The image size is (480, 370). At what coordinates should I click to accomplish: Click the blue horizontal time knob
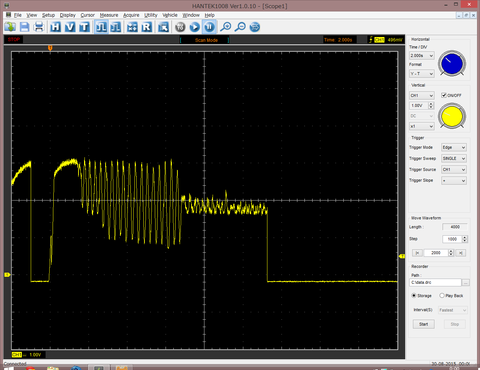[452, 63]
